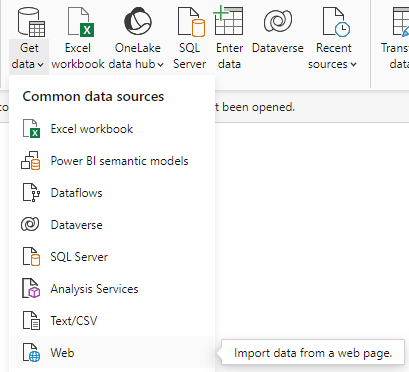Click the Dataverse ribbon icon
409x372 pixels.
[278, 21]
